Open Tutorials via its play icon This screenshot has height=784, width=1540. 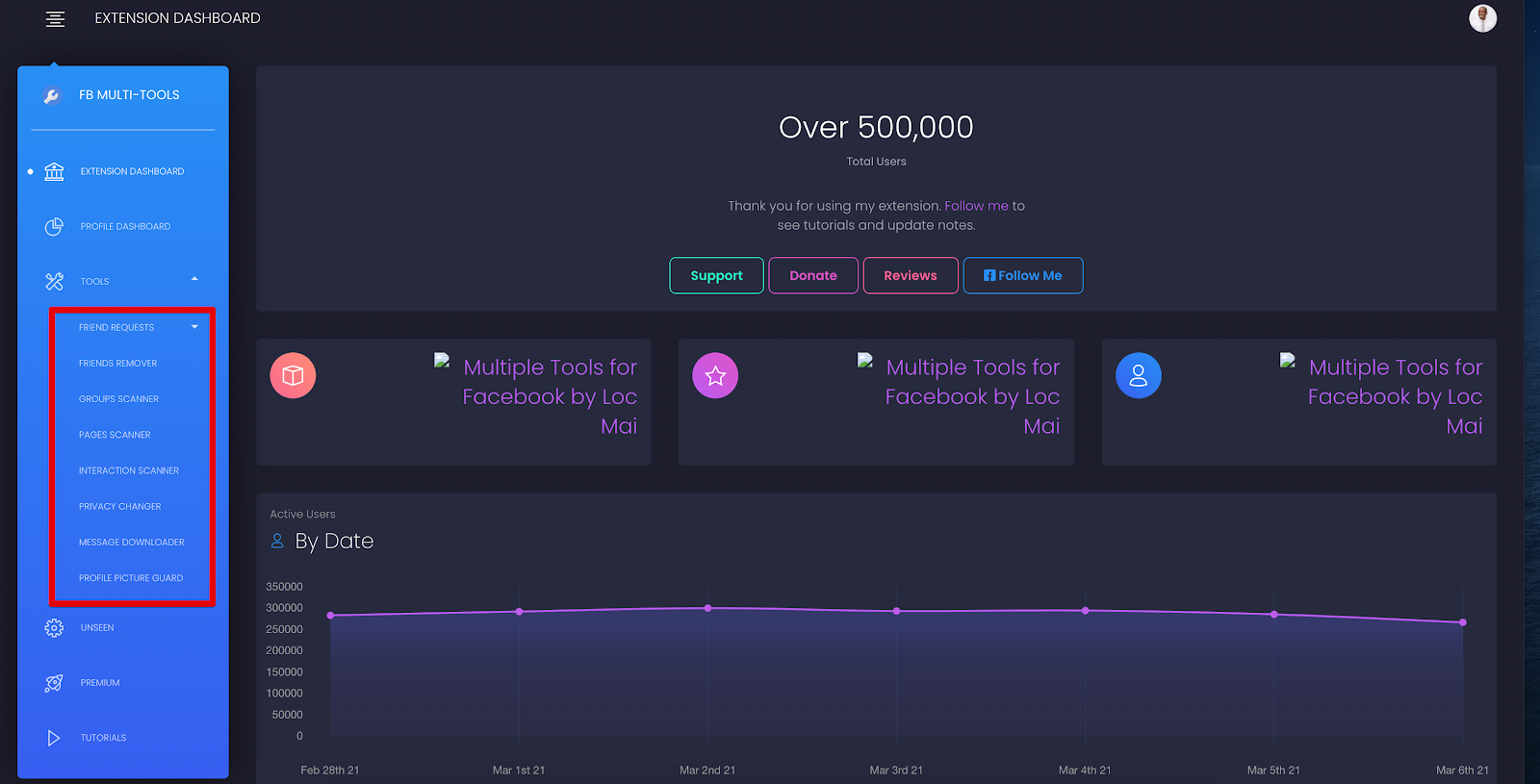(54, 738)
